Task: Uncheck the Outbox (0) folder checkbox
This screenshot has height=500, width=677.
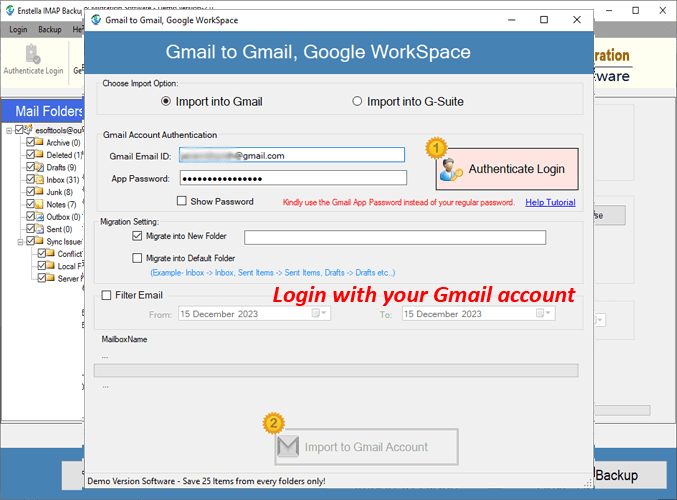Action: pyautogui.click(x=30, y=216)
